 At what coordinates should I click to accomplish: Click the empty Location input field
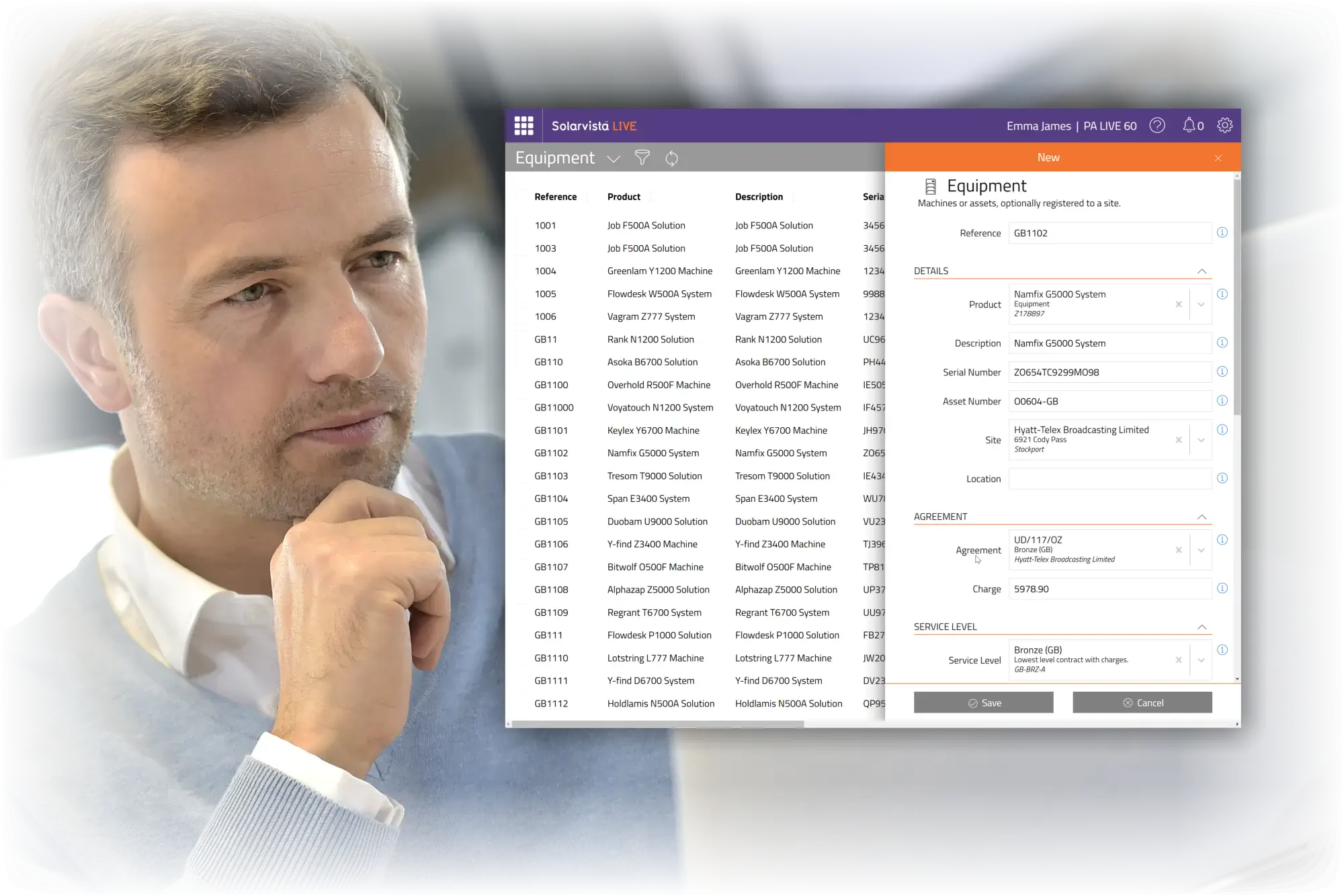pos(1110,479)
